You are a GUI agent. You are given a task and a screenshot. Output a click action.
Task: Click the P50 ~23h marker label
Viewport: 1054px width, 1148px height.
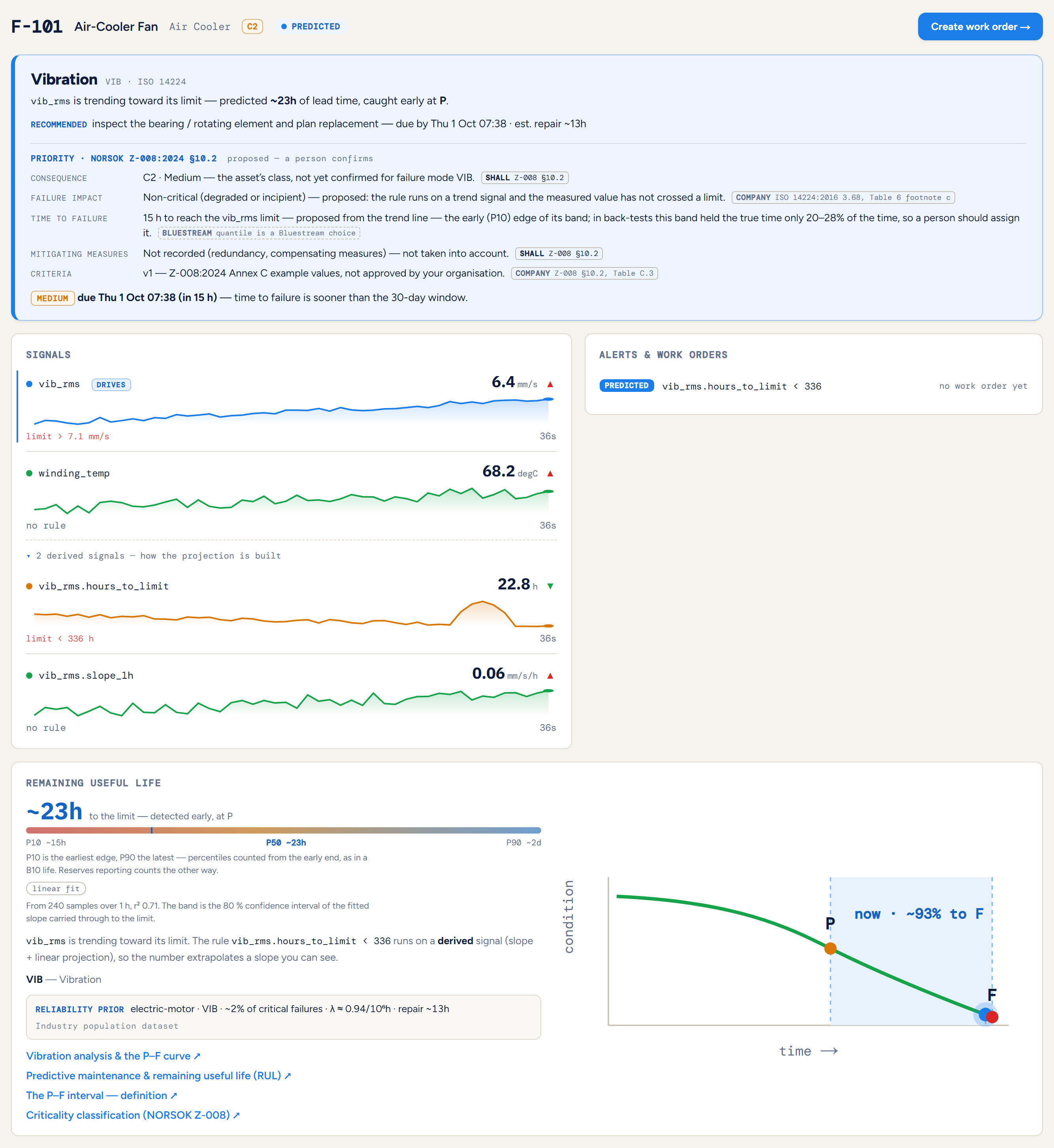point(286,843)
